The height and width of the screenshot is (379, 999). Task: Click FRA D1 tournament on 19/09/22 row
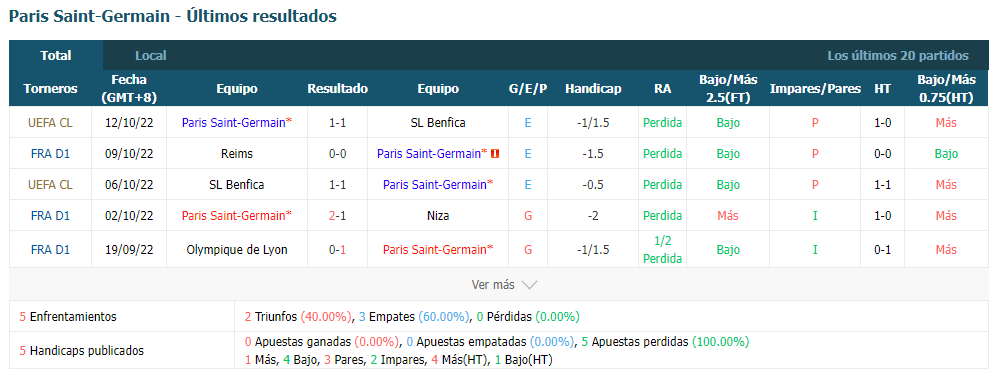pyautogui.click(x=50, y=250)
